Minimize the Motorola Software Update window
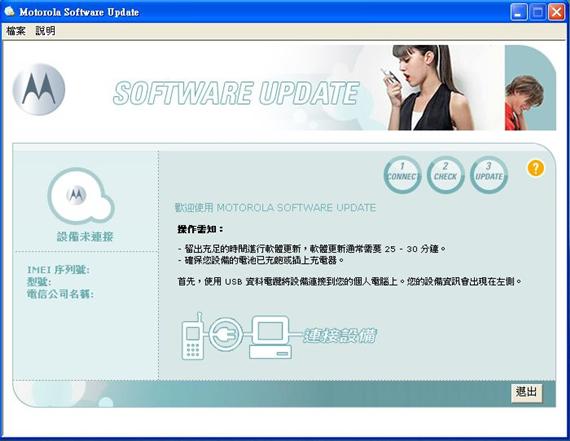 tap(519, 12)
